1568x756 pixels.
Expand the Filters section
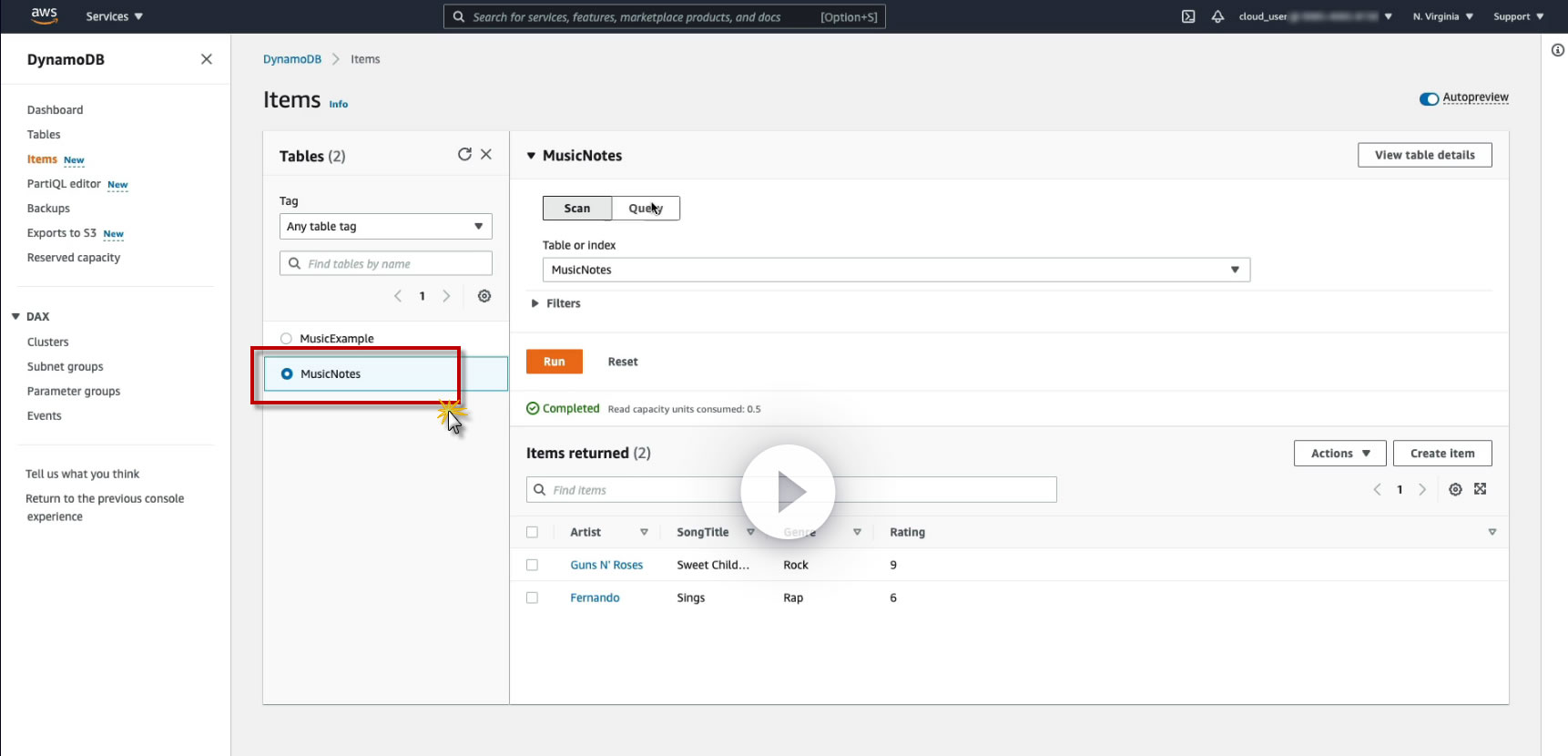(555, 303)
